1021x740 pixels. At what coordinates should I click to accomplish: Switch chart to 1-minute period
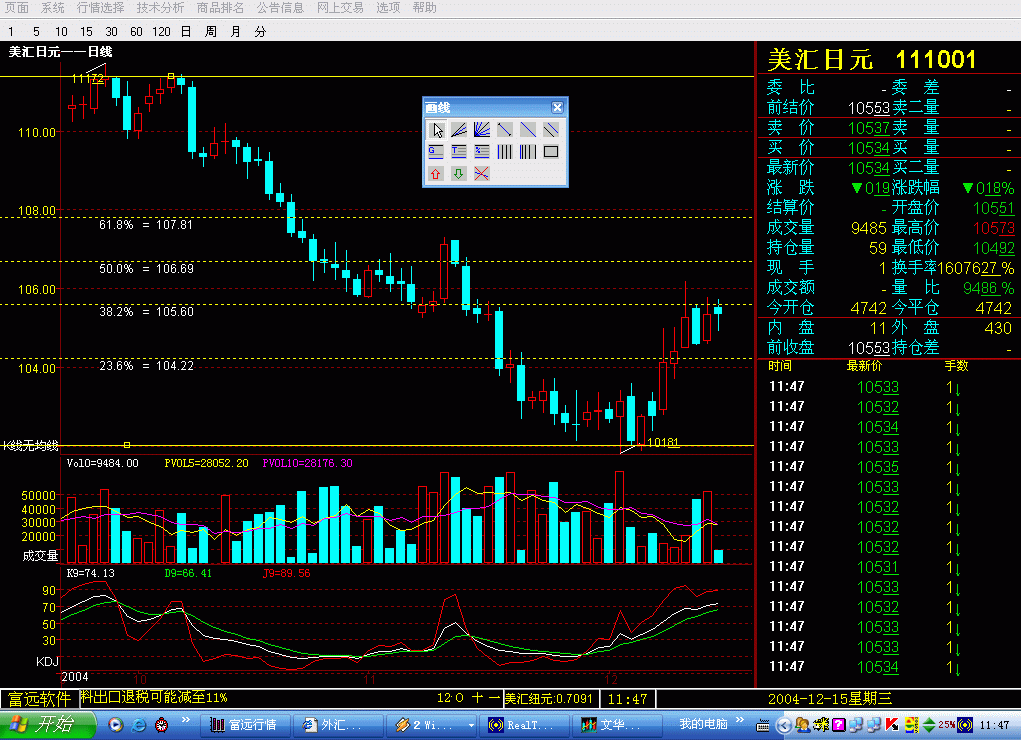[x=11, y=31]
